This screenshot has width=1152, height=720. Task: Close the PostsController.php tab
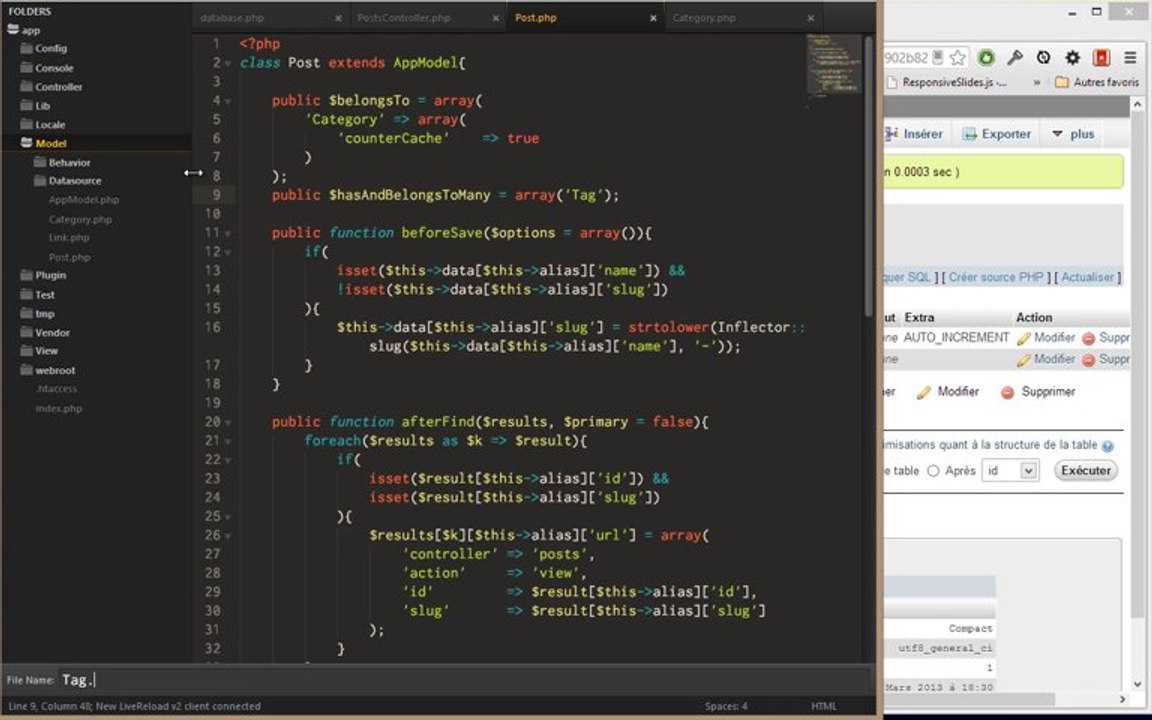(x=495, y=18)
